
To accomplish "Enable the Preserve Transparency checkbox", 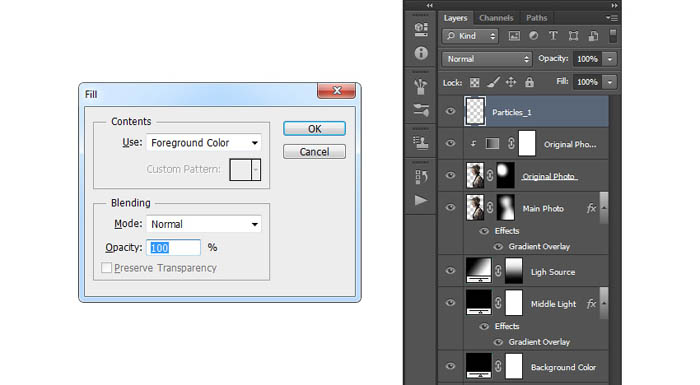I will (106, 268).
